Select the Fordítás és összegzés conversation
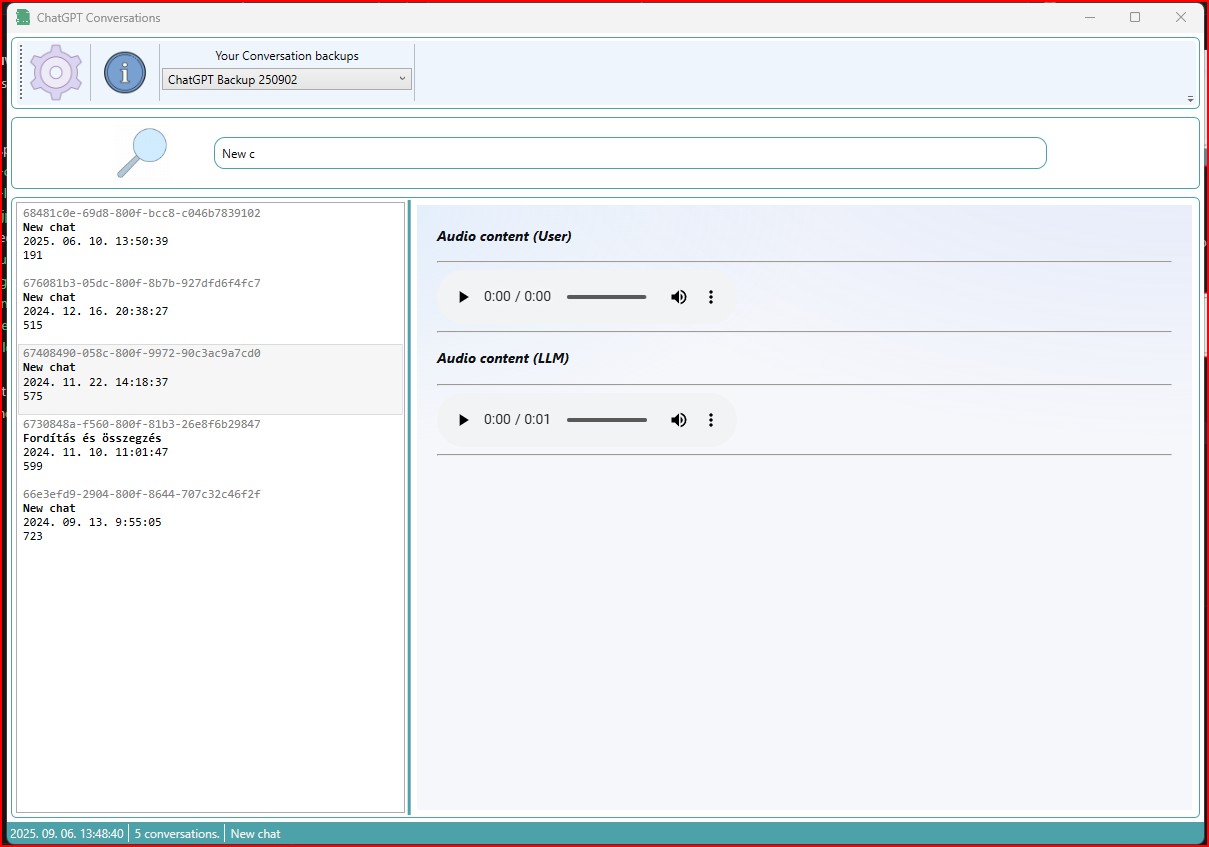Screen dimensions: 1209x847 210,445
